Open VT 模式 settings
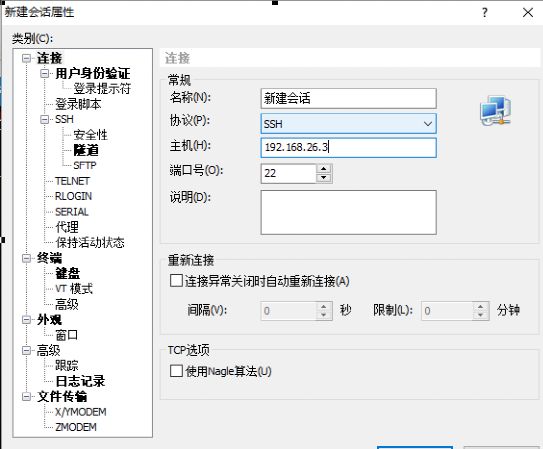 coord(74,289)
